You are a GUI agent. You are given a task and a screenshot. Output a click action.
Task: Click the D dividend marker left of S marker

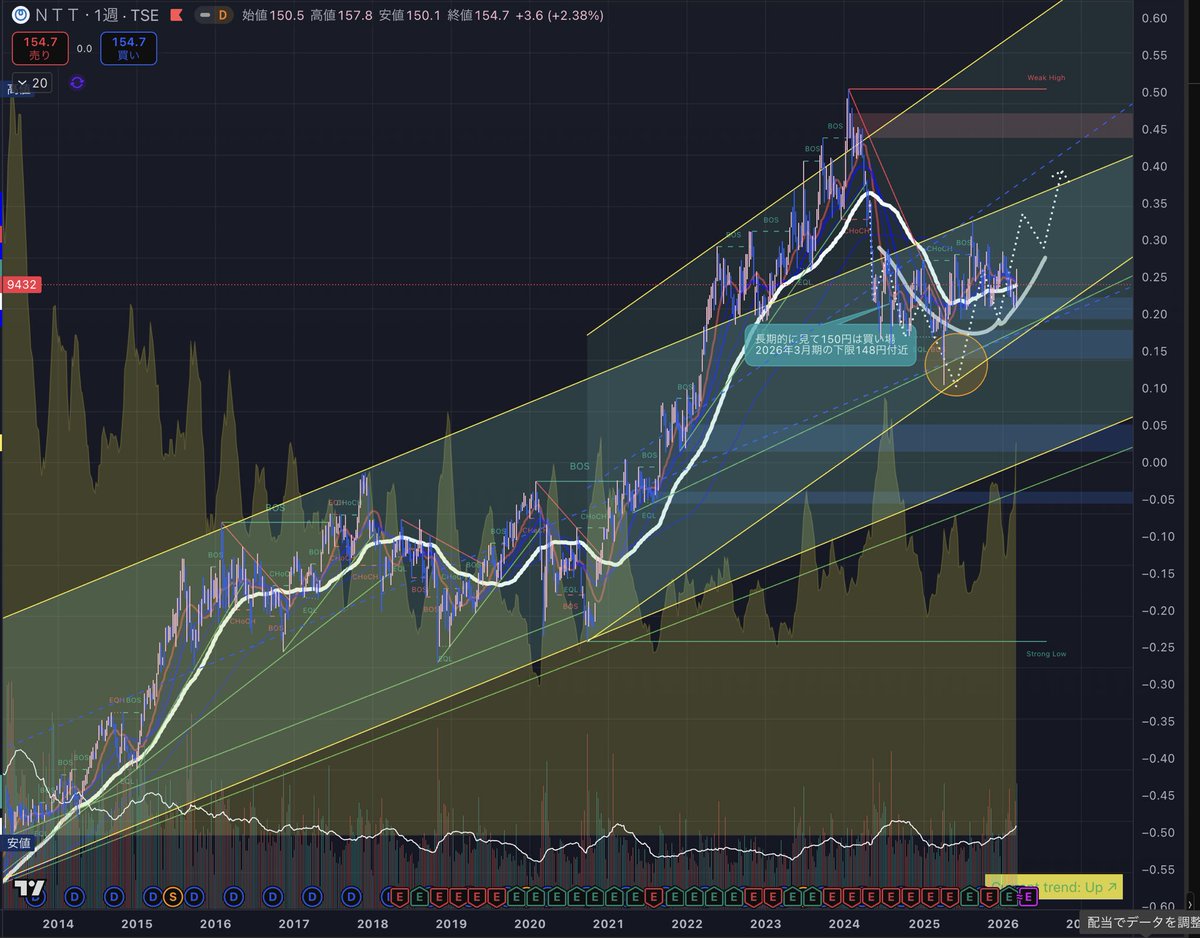coord(153,895)
